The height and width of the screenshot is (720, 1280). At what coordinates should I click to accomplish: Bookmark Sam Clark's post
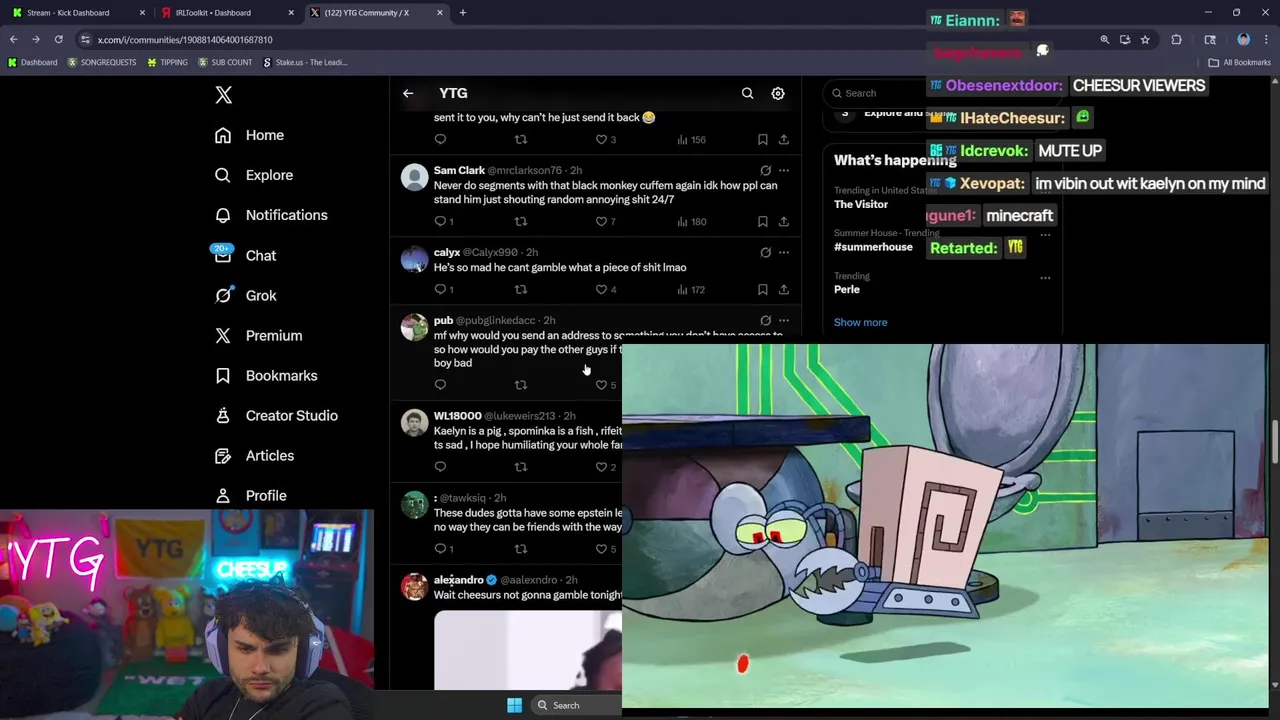click(x=762, y=221)
